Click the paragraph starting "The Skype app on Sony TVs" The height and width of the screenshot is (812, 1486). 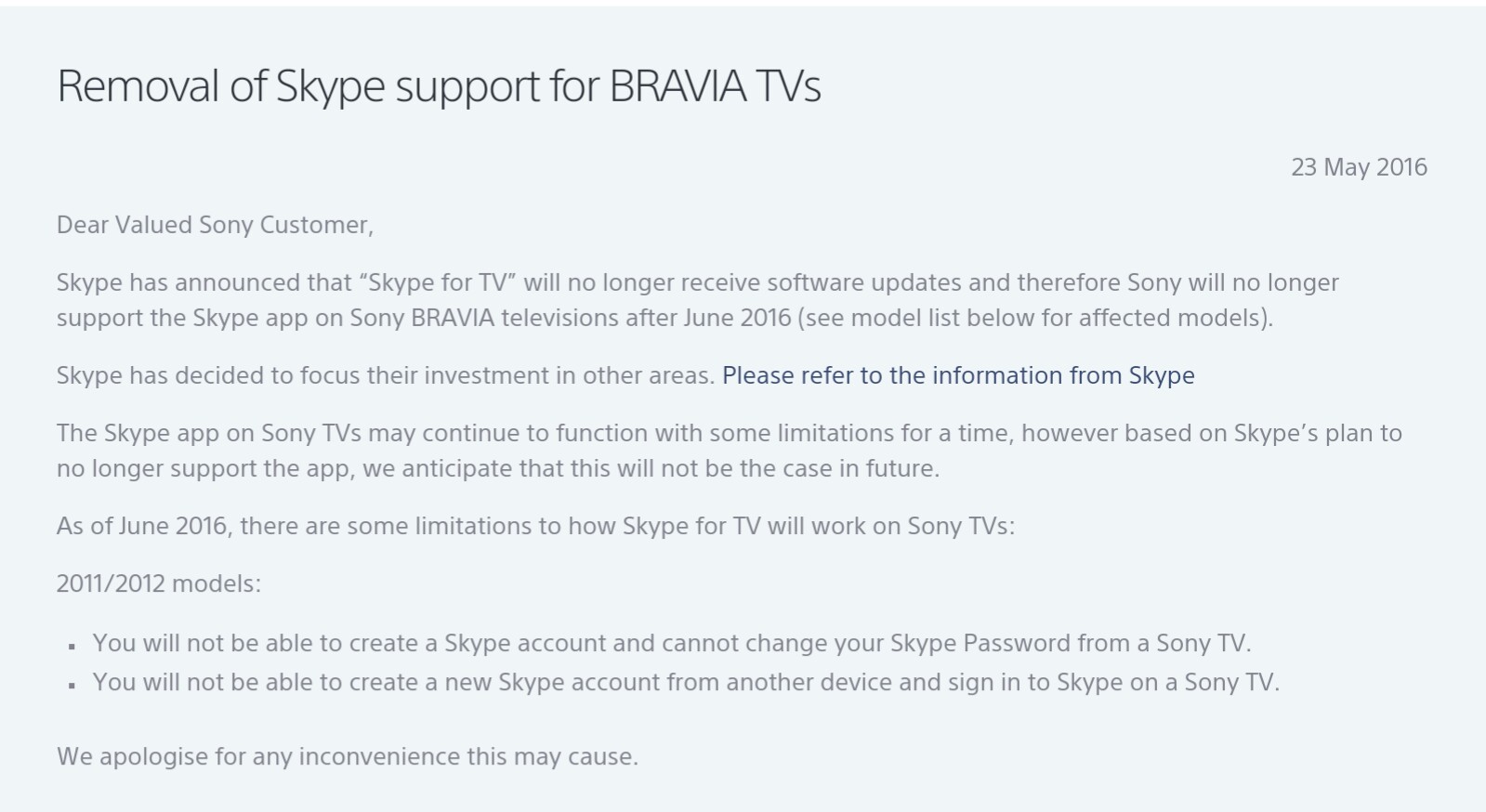click(729, 451)
